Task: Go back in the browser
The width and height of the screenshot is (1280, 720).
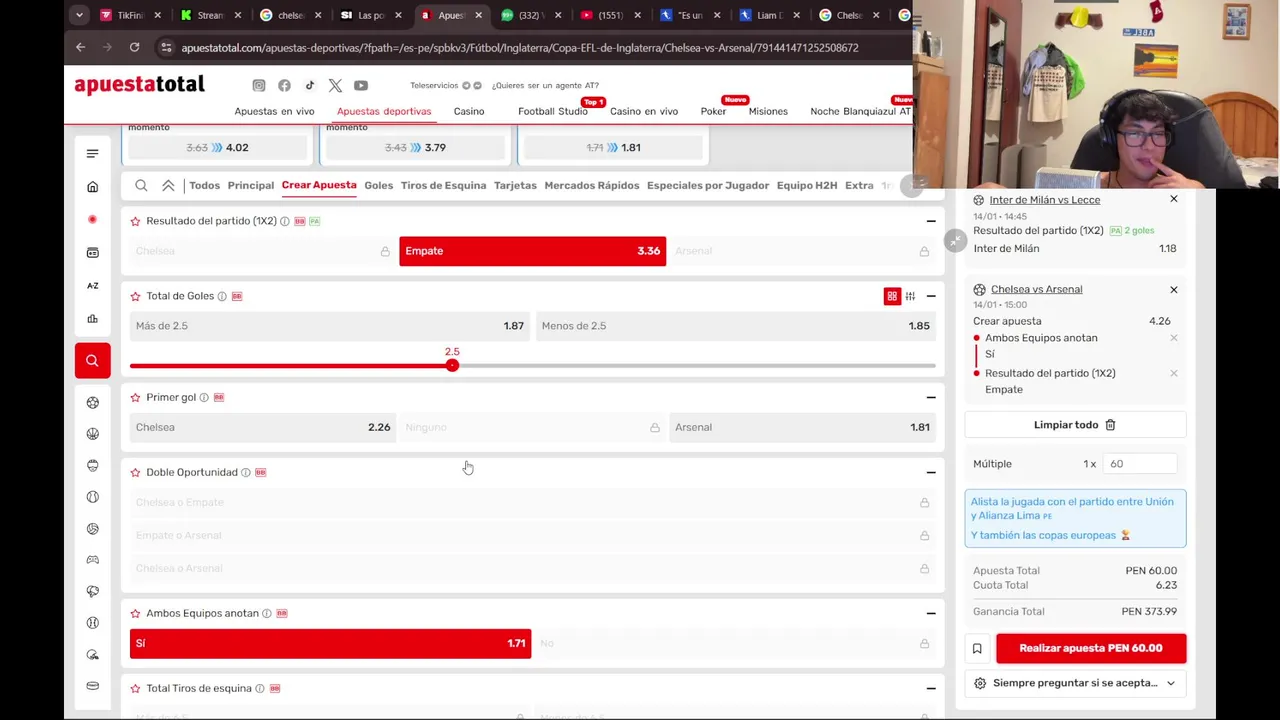Action: click(x=80, y=47)
